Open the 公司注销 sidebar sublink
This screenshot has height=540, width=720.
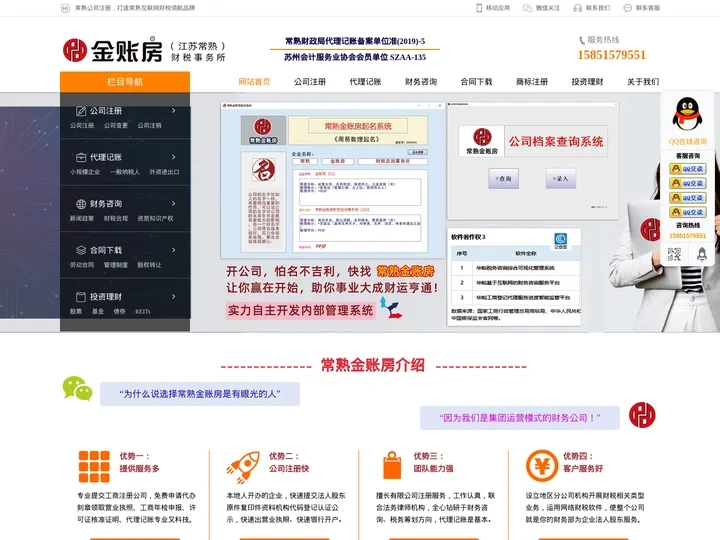coord(149,125)
